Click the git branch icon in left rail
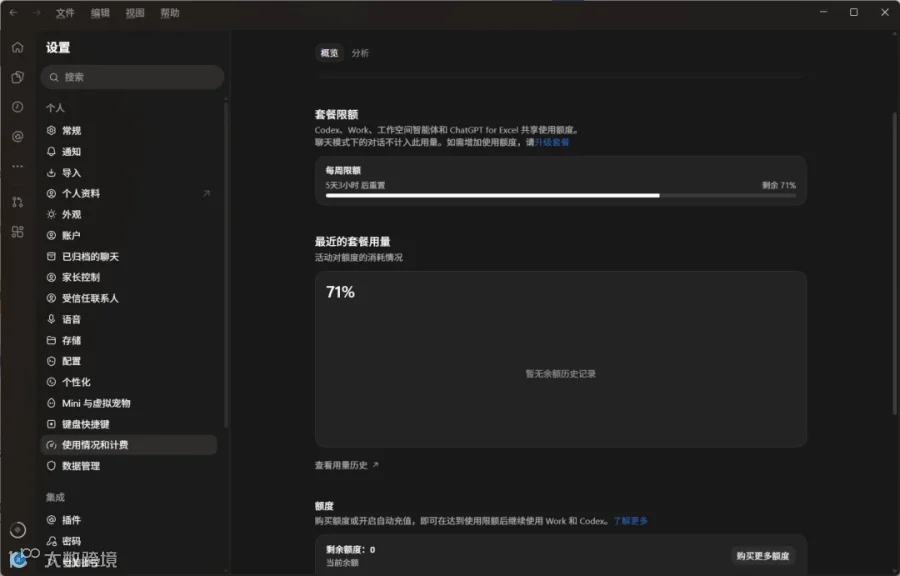 (x=18, y=202)
